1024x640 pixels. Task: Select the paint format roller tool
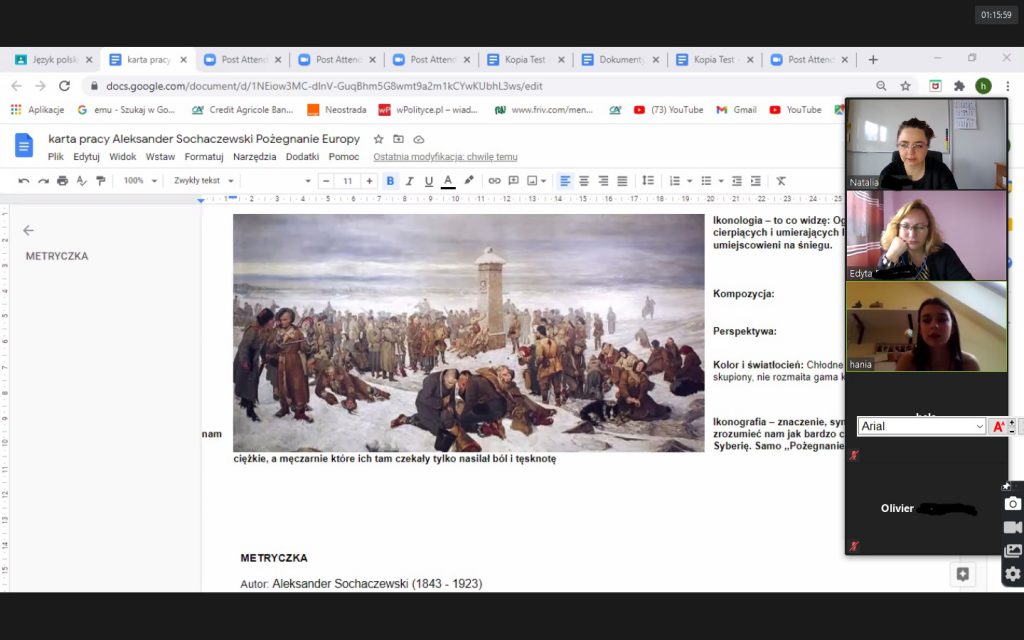(x=100, y=181)
